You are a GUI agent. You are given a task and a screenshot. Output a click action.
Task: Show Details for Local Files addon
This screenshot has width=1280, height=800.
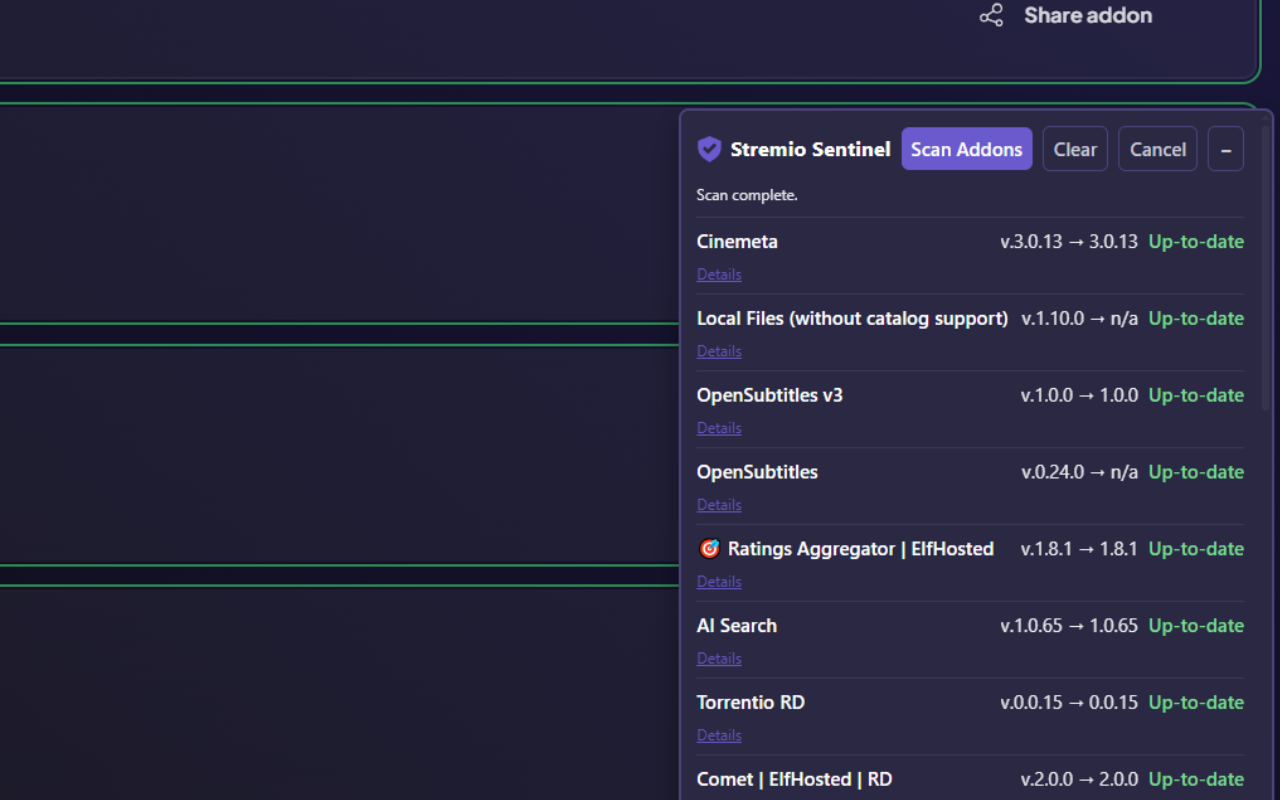719,351
